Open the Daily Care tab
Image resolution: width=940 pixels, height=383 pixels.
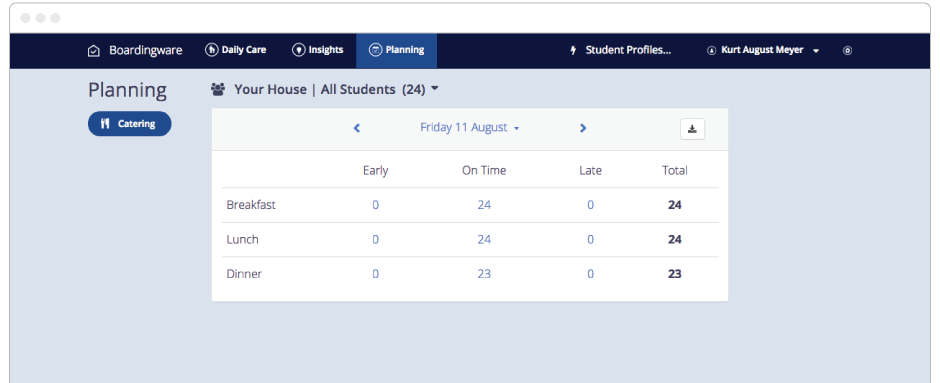pos(236,50)
